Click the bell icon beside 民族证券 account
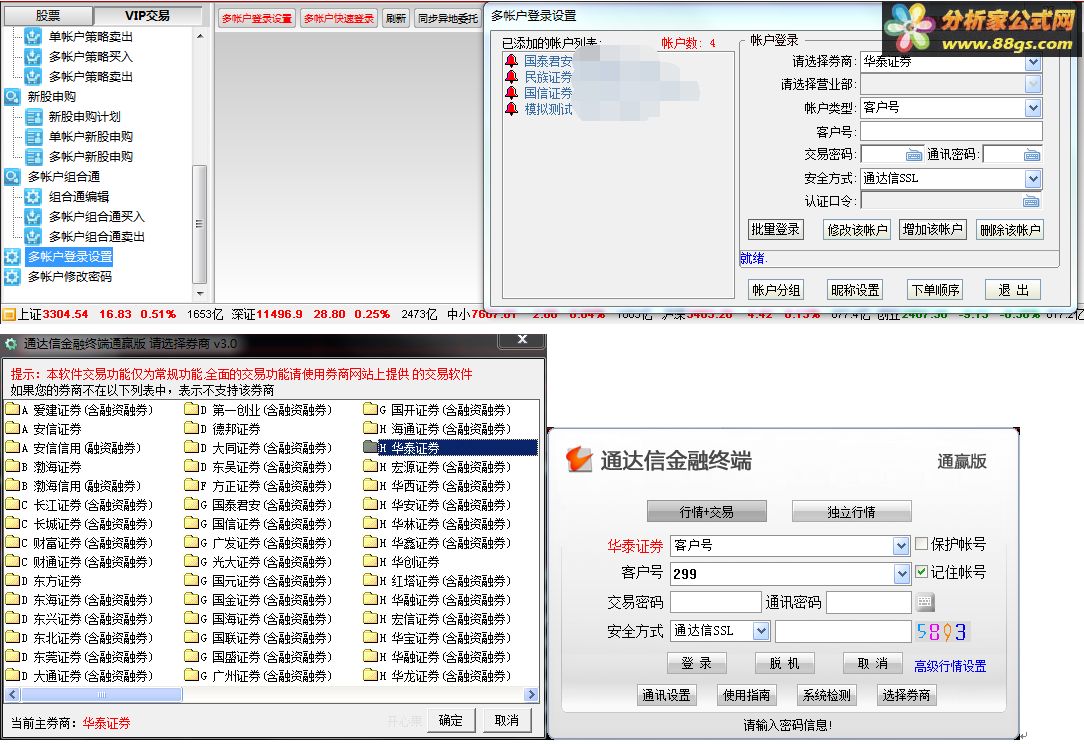Screen dimensions: 1084x744 [512, 77]
